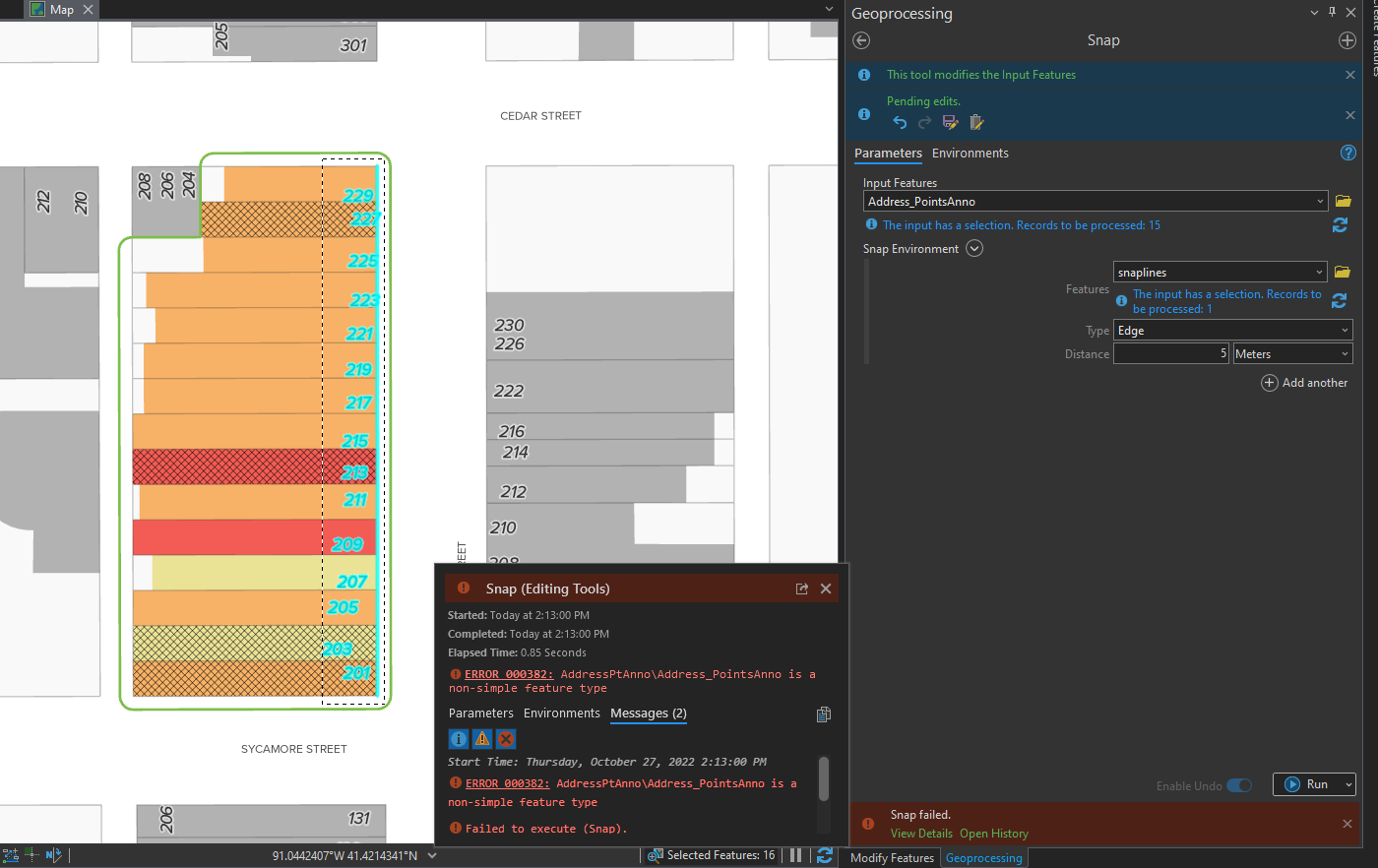Refresh the Address_PointsAnno selection records
Screen dimensions: 1378x868
(x=1340, y=224)
